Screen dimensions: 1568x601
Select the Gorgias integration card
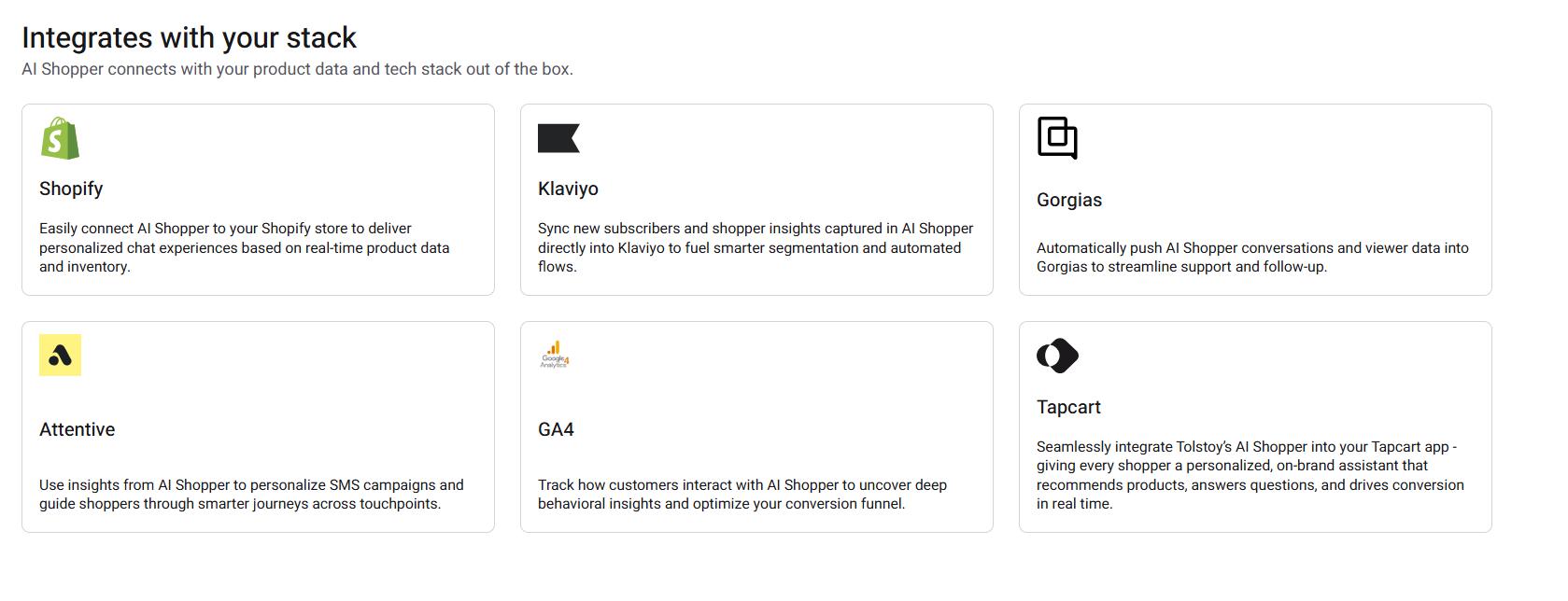pyautogui.click(x=1255, y=199)
